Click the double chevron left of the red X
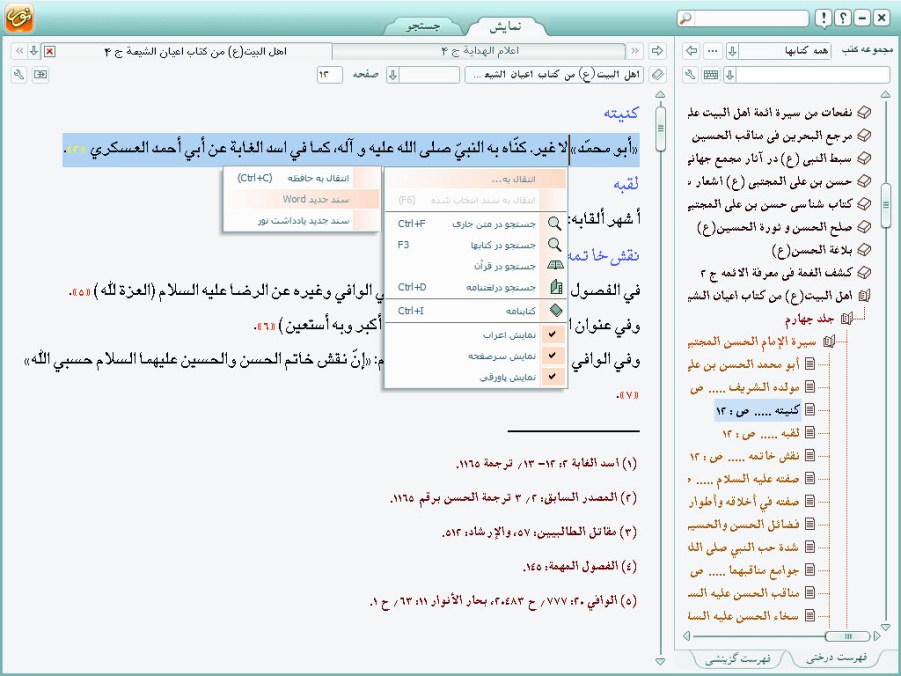901x676 pixels. pyautogui.click(x=20, y=51)
